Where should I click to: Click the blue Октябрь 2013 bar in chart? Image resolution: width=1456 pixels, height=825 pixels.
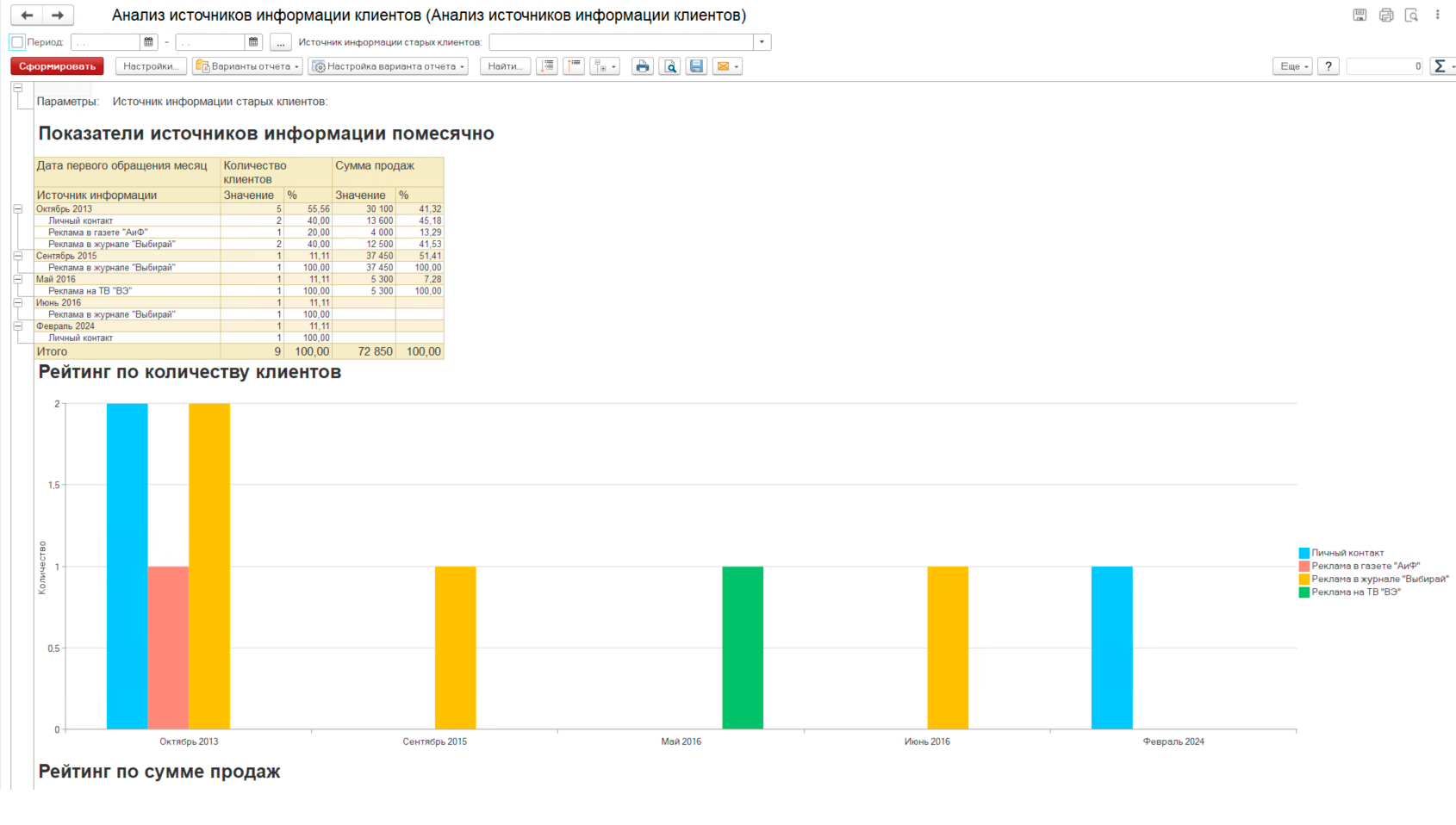point(128,566)
